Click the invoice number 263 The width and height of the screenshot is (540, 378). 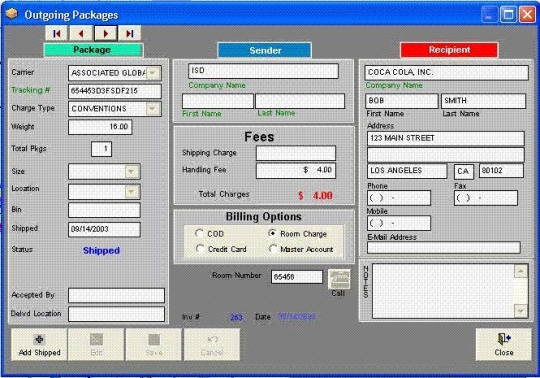pos(236,317)
